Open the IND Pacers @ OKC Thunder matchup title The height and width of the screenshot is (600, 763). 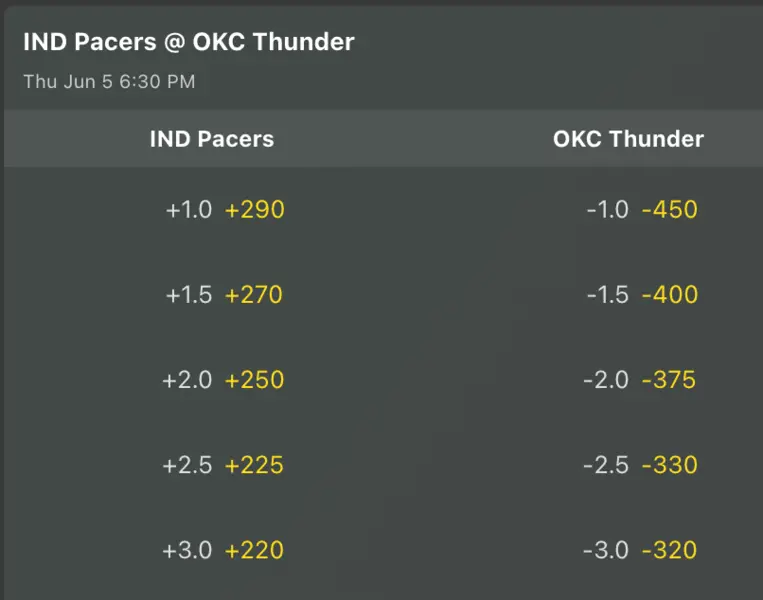(189, 42)
